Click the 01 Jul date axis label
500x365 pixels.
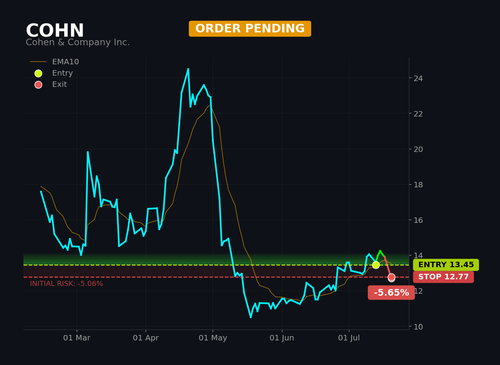pyautogui.click(x=349, y=338)
